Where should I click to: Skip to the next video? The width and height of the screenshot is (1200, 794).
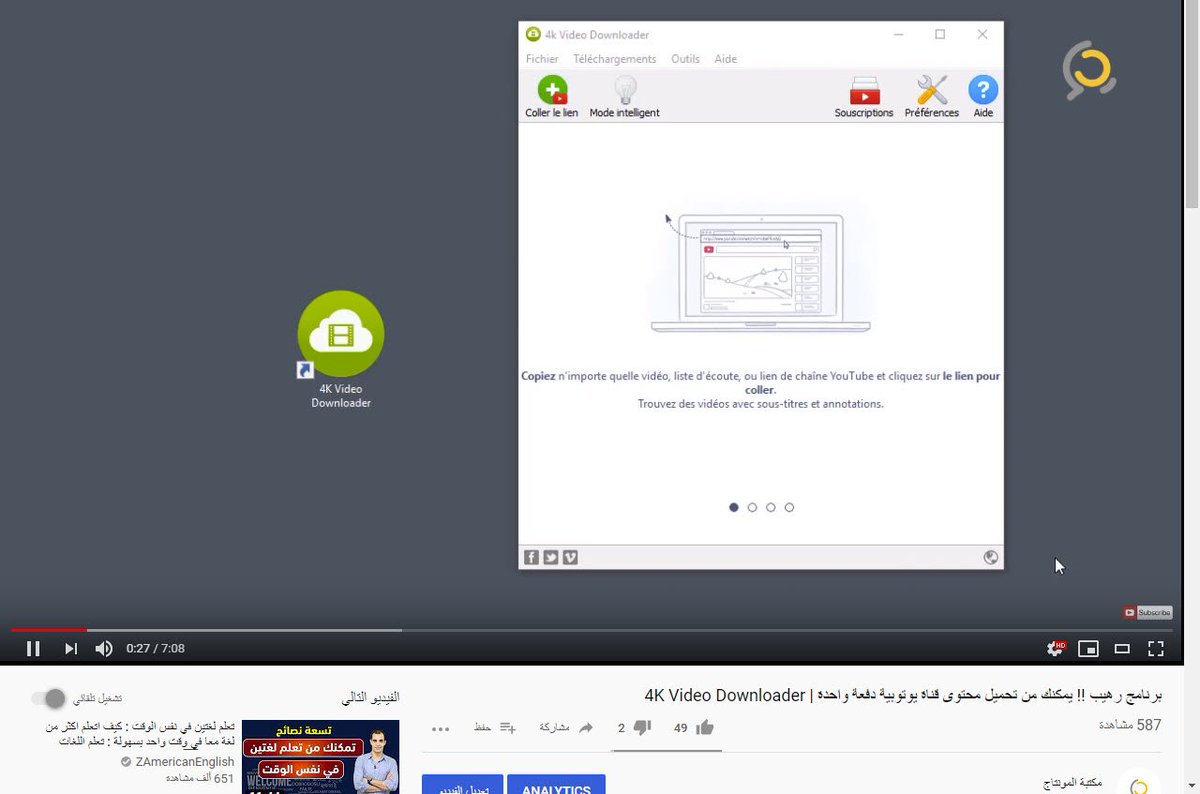tap(70, 648)
